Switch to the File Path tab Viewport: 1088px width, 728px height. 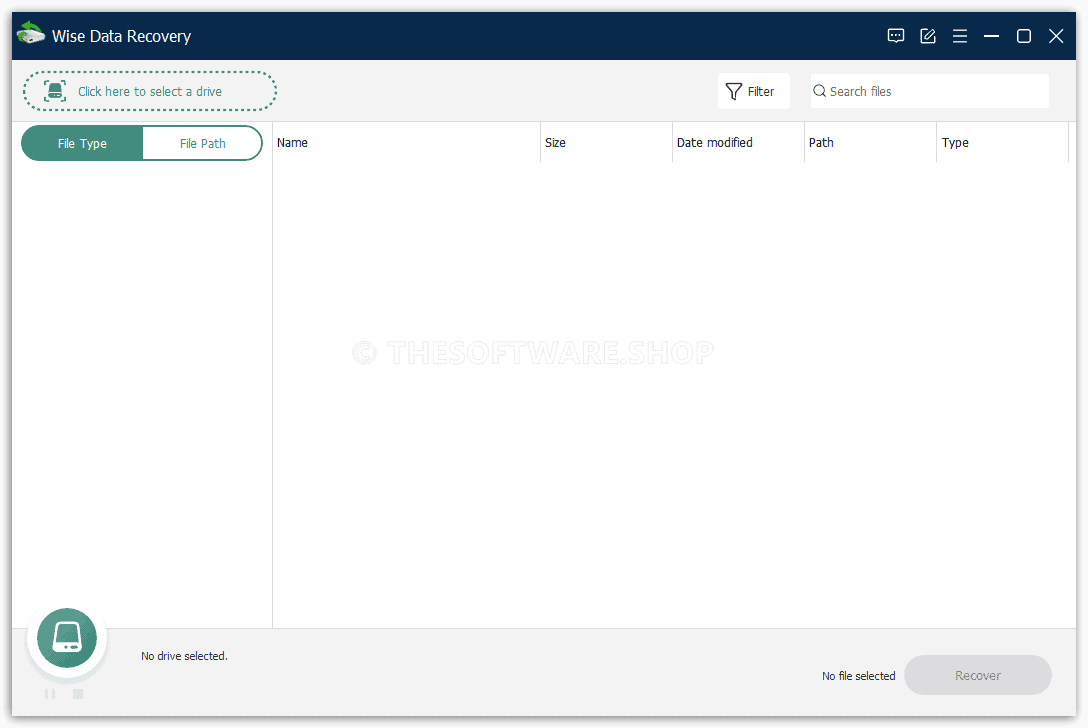[x=203, y=143]
